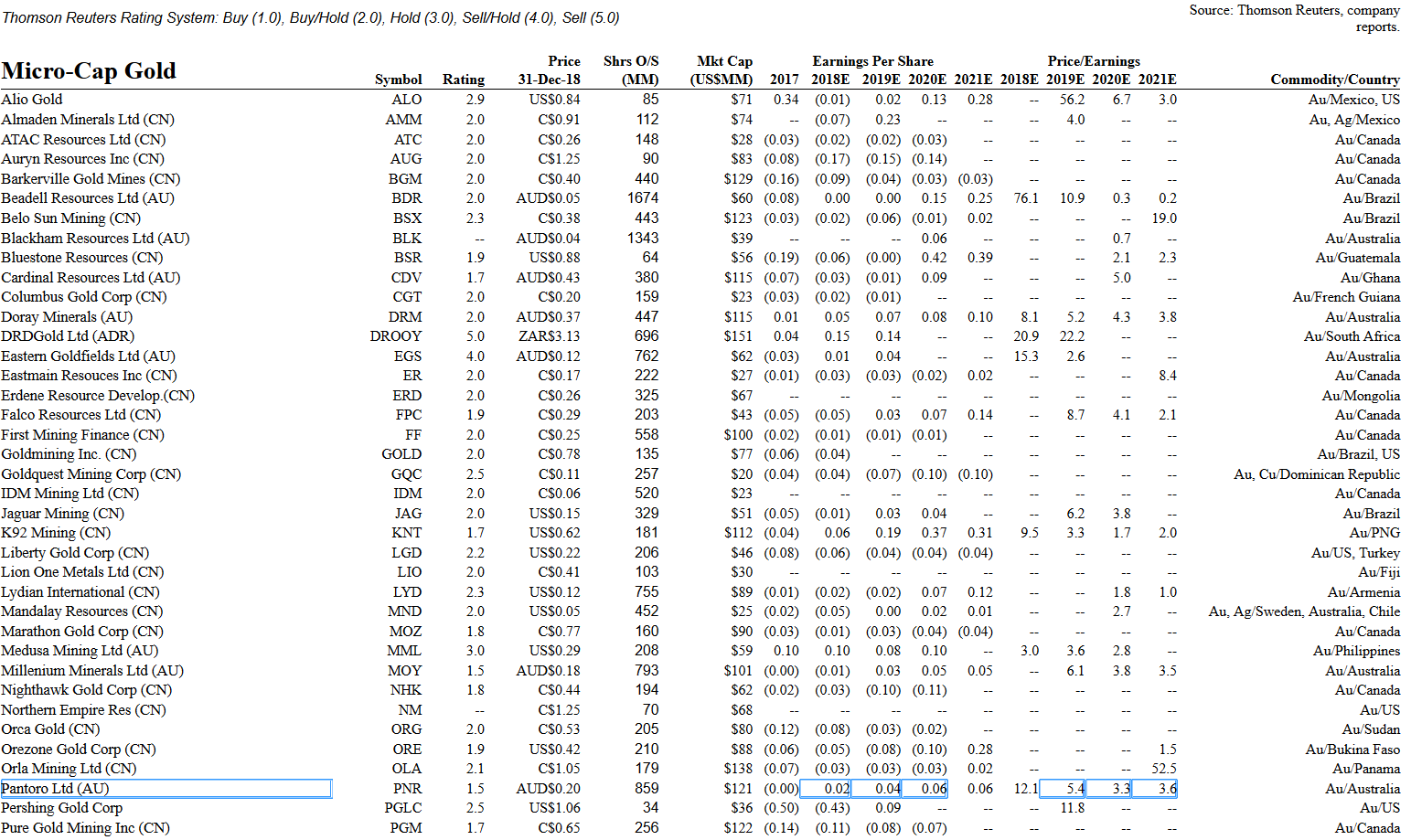Click the "US$0.84" price for Alio Gold

click(x=554, y=100)
